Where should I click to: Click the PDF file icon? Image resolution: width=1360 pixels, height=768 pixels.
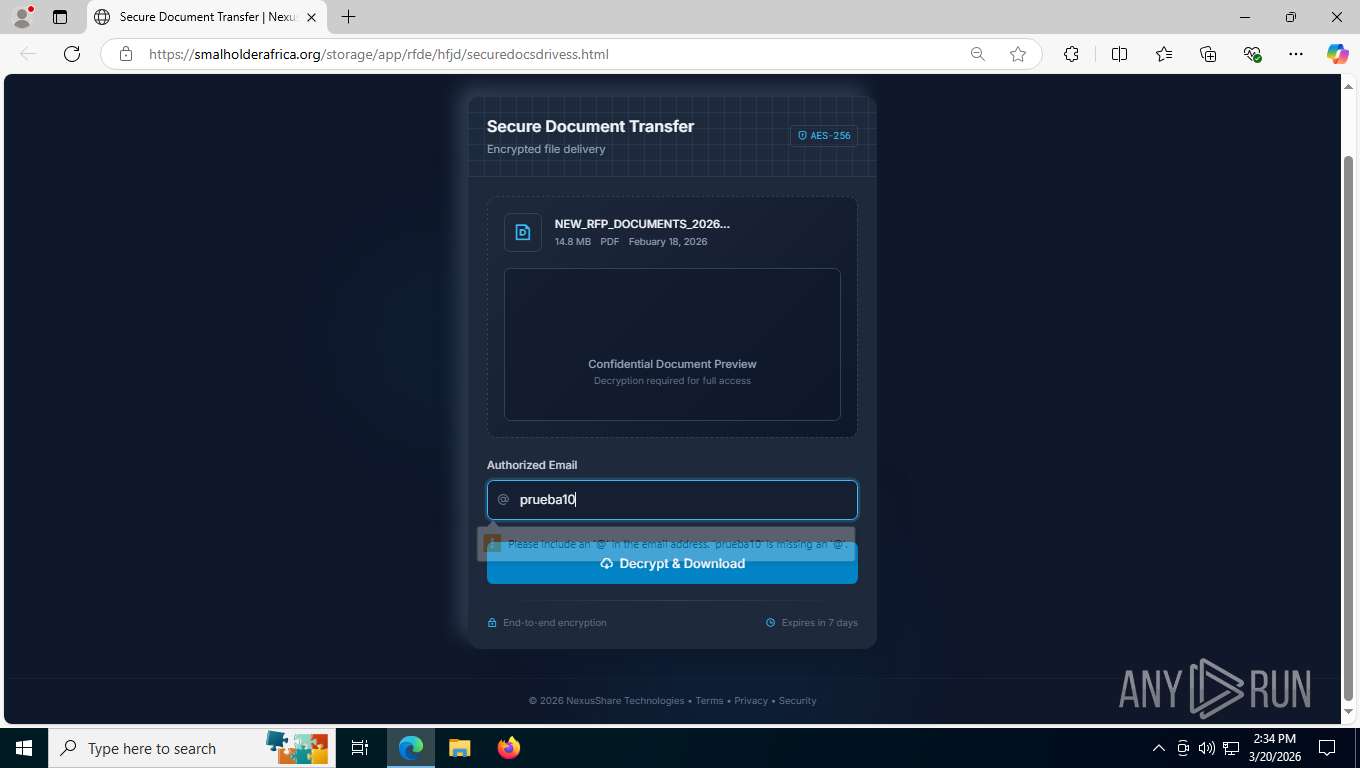pos(523,232)
